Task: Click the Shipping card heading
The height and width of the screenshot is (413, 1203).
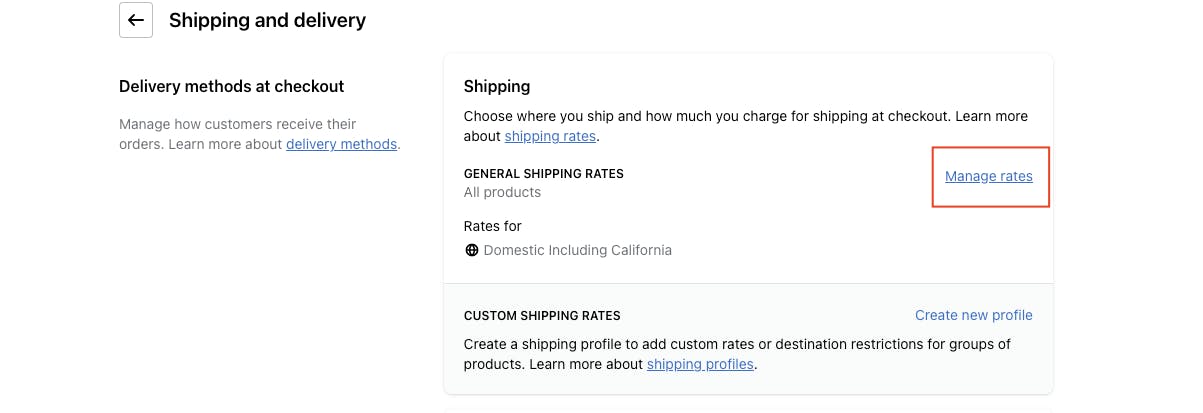Action: click(x=497, y=87)
